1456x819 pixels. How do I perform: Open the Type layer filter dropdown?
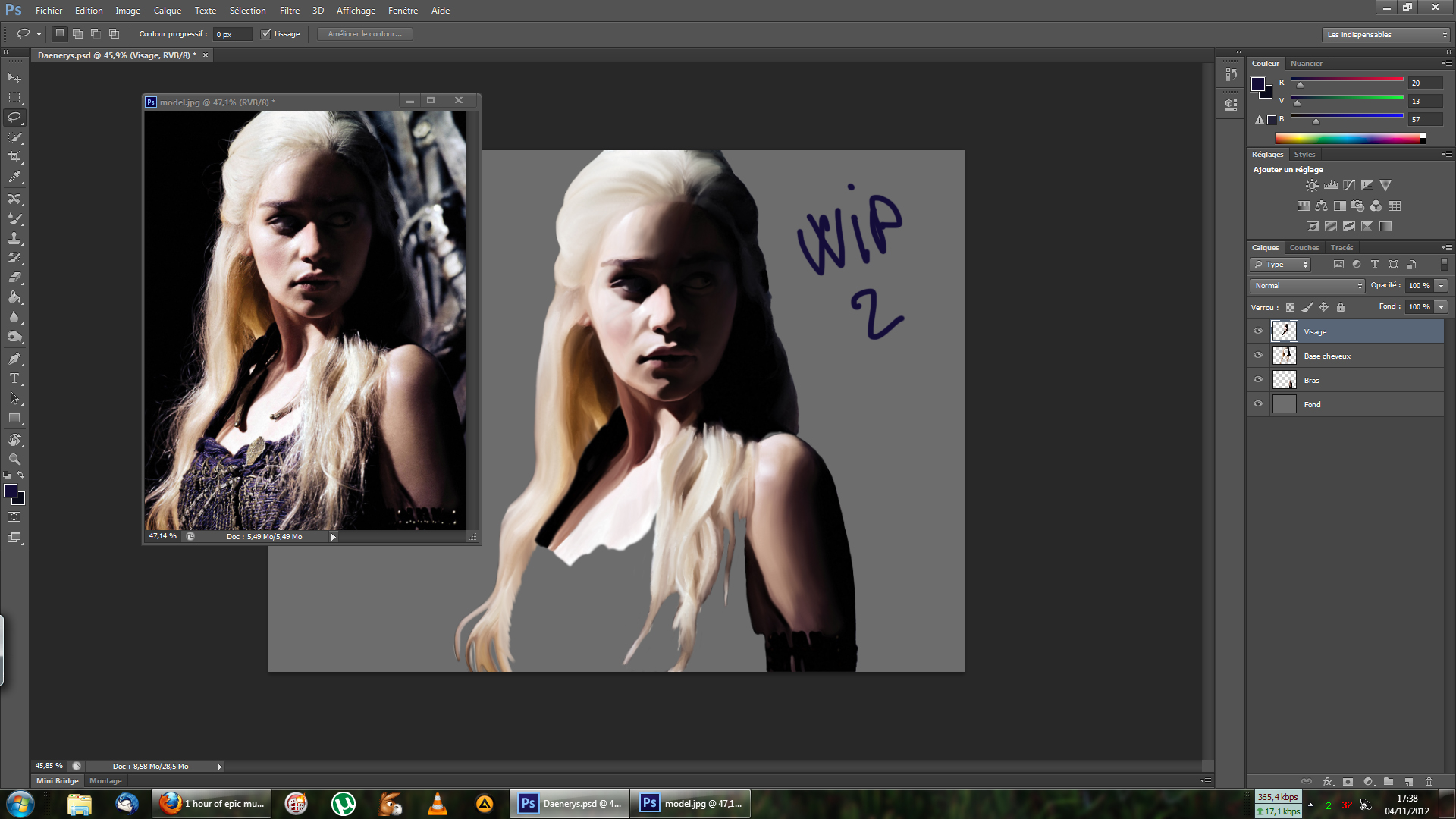click(1281, 265)
